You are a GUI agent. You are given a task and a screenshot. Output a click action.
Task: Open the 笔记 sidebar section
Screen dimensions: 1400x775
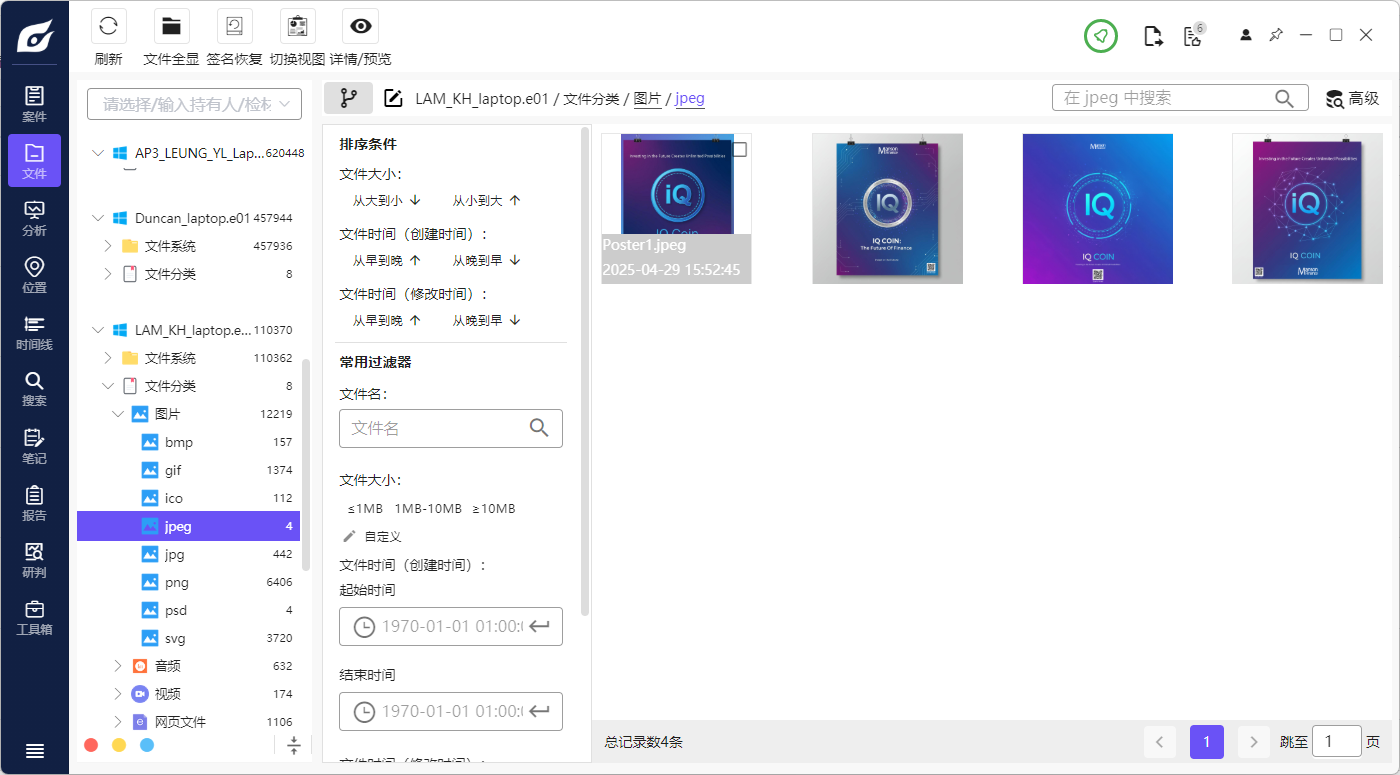click(34, 446)
